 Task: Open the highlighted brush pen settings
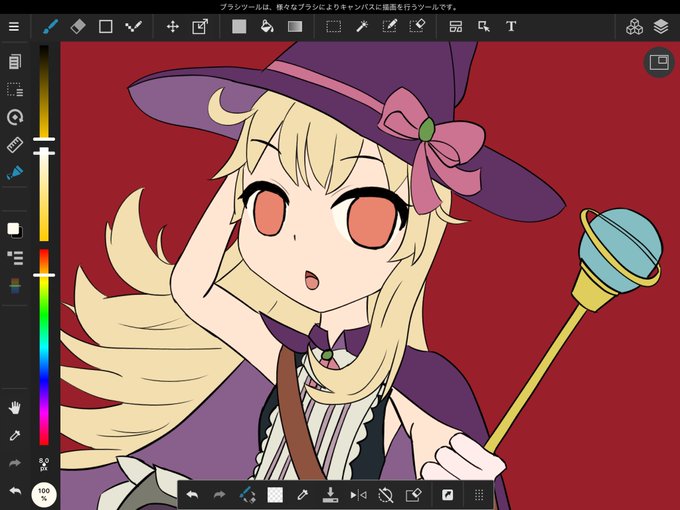tap(15, 173)
